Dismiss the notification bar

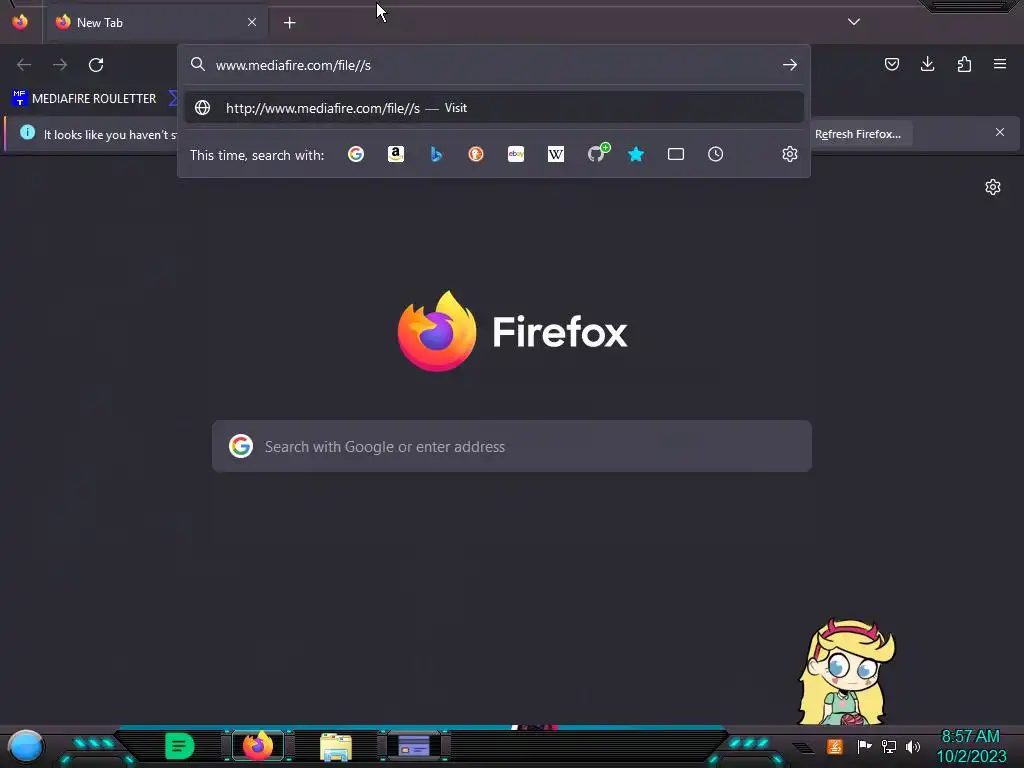1000,133
